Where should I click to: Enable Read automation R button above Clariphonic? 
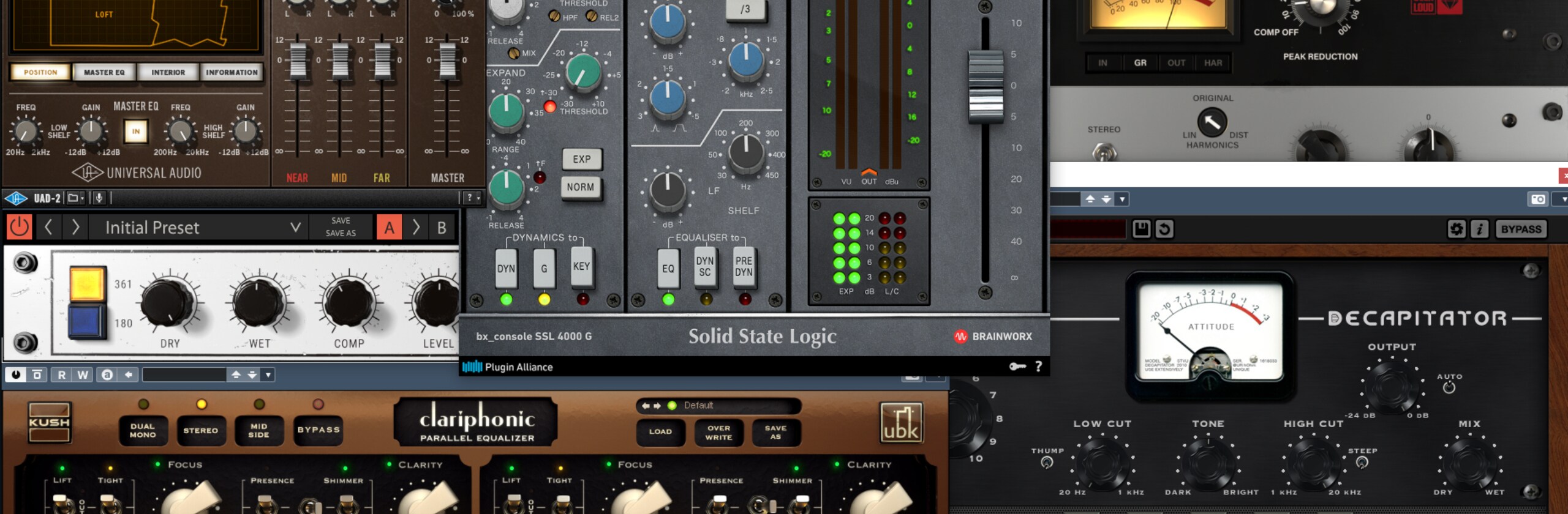(61, 374)
